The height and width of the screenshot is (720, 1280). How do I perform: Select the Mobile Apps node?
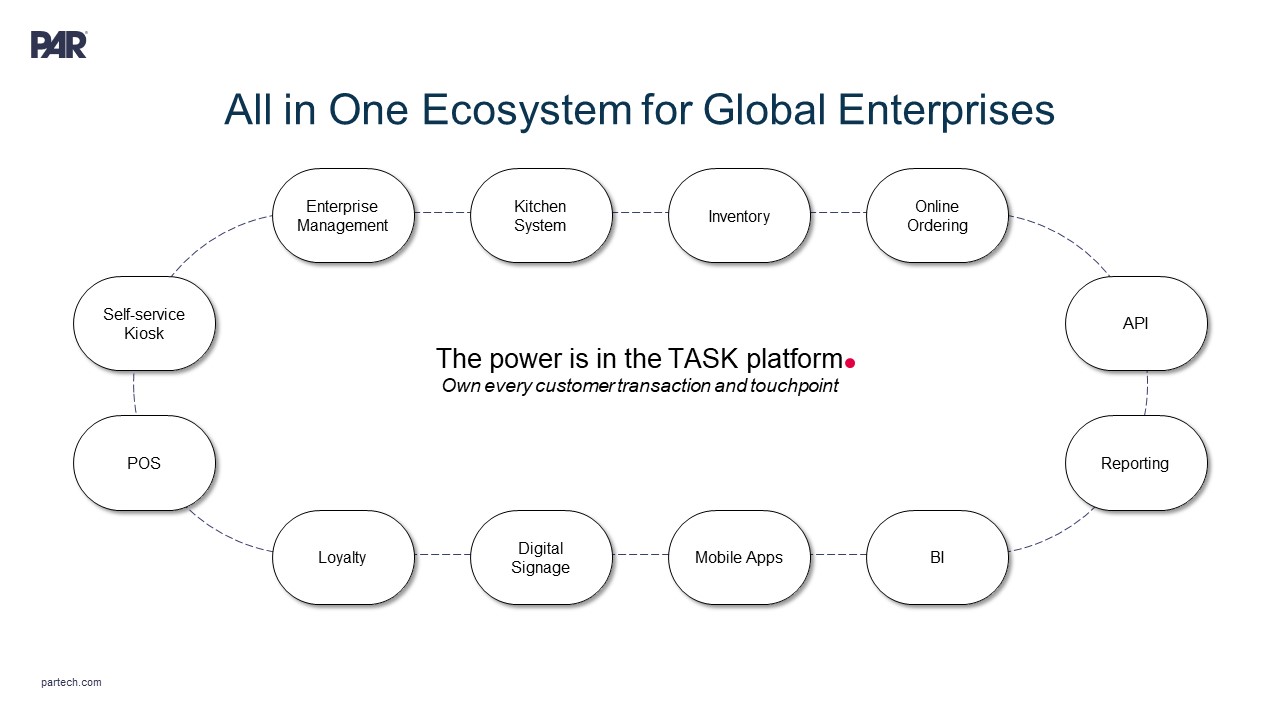click(738, 557)
